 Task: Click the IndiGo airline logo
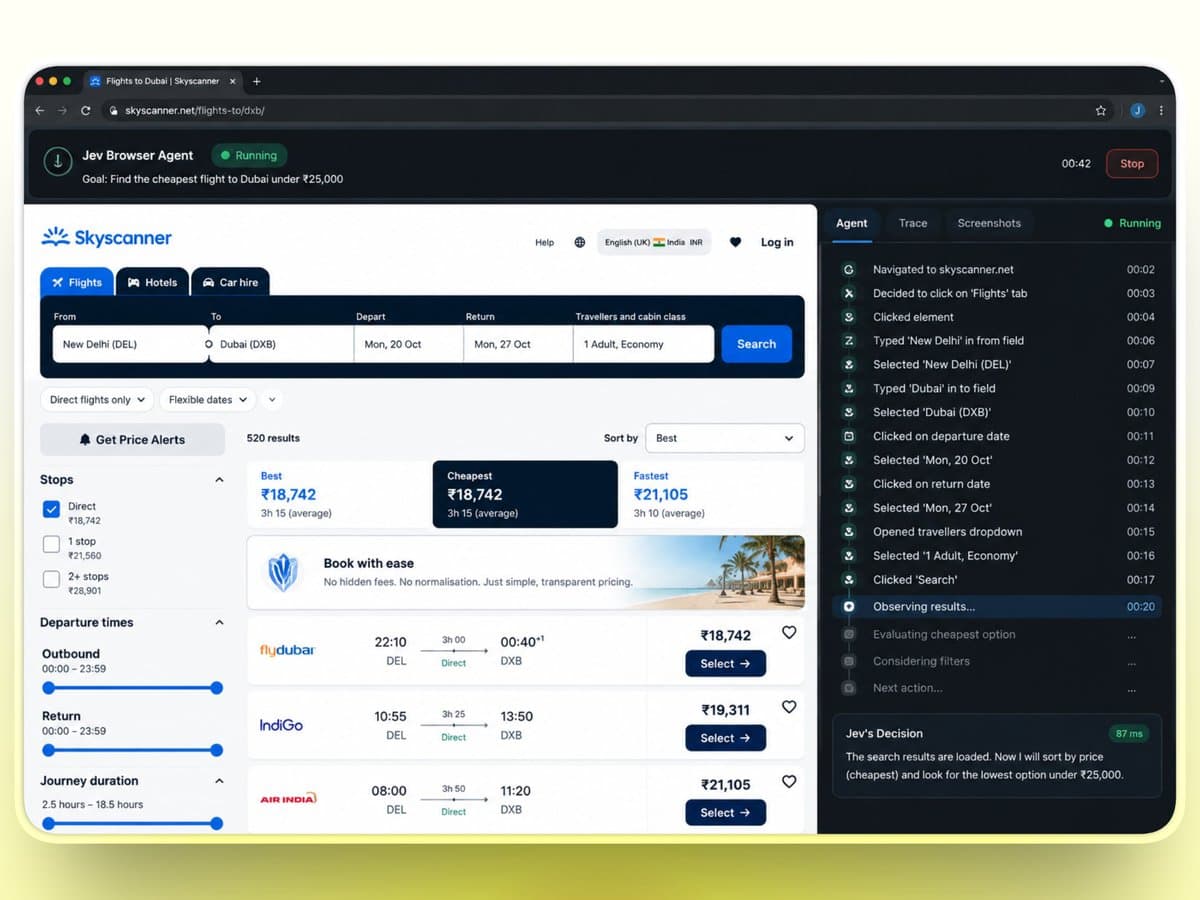281,725
